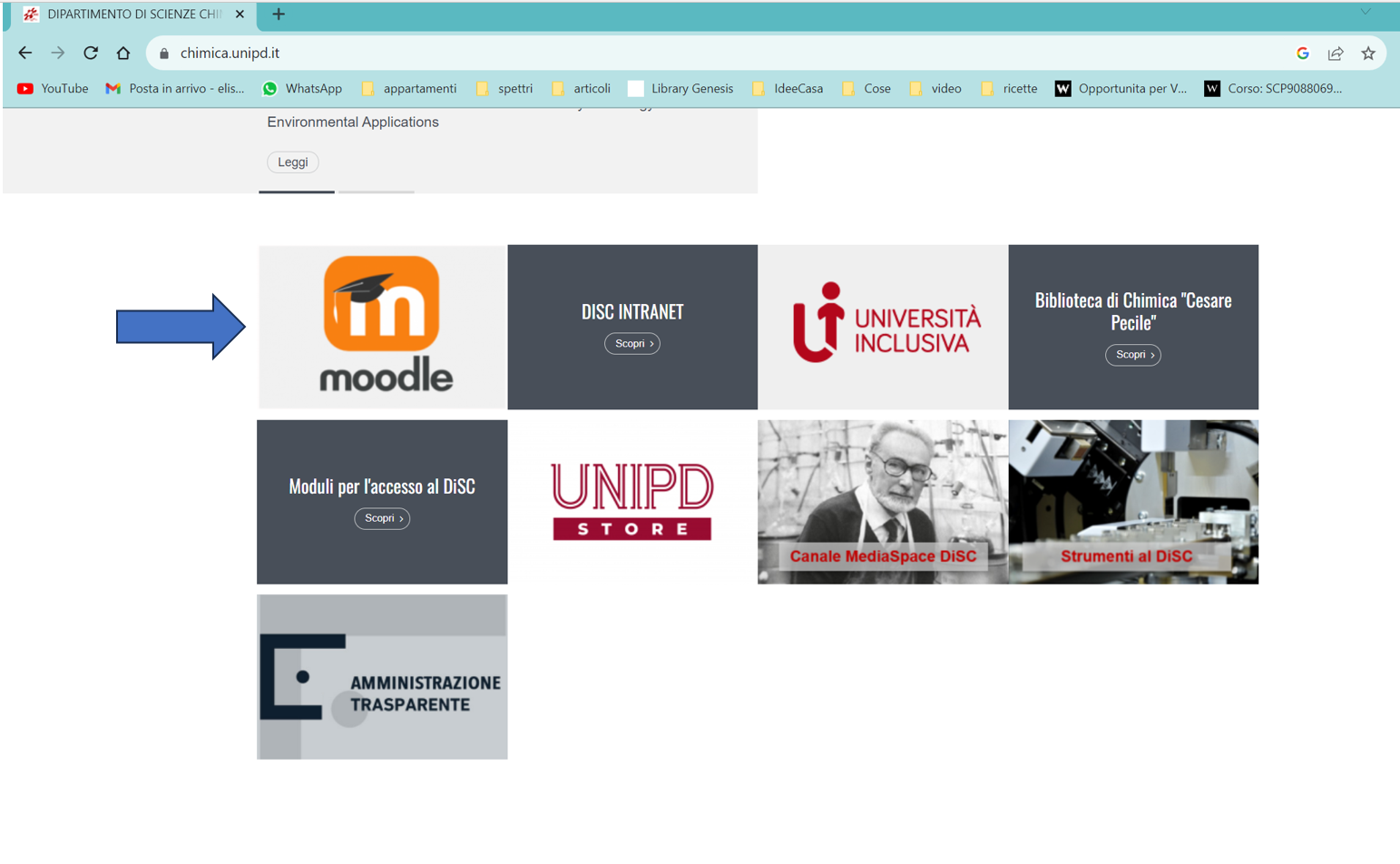1400x864 pixels.
Task: Open the browser home page
Action: [x=123, y=54]
